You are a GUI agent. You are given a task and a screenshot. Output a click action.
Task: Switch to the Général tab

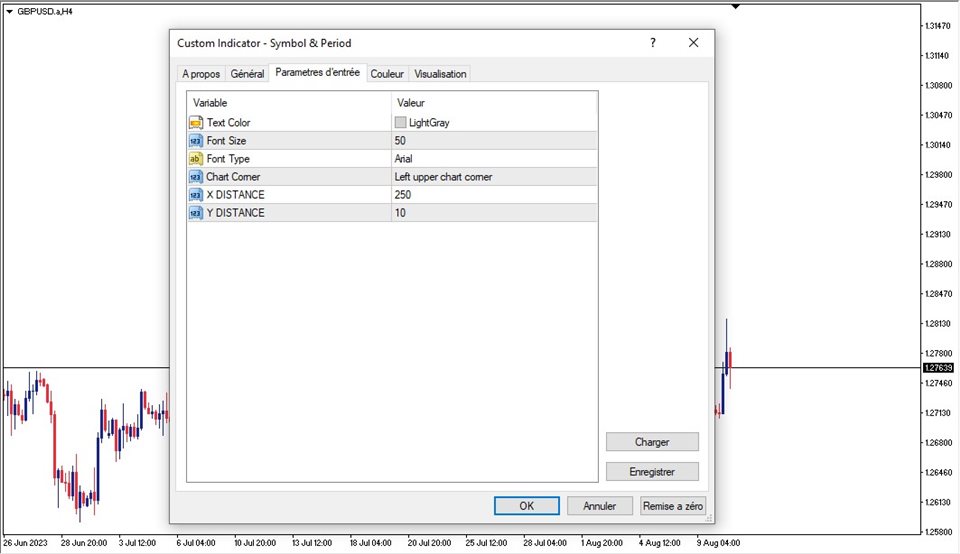pos(247,74)
